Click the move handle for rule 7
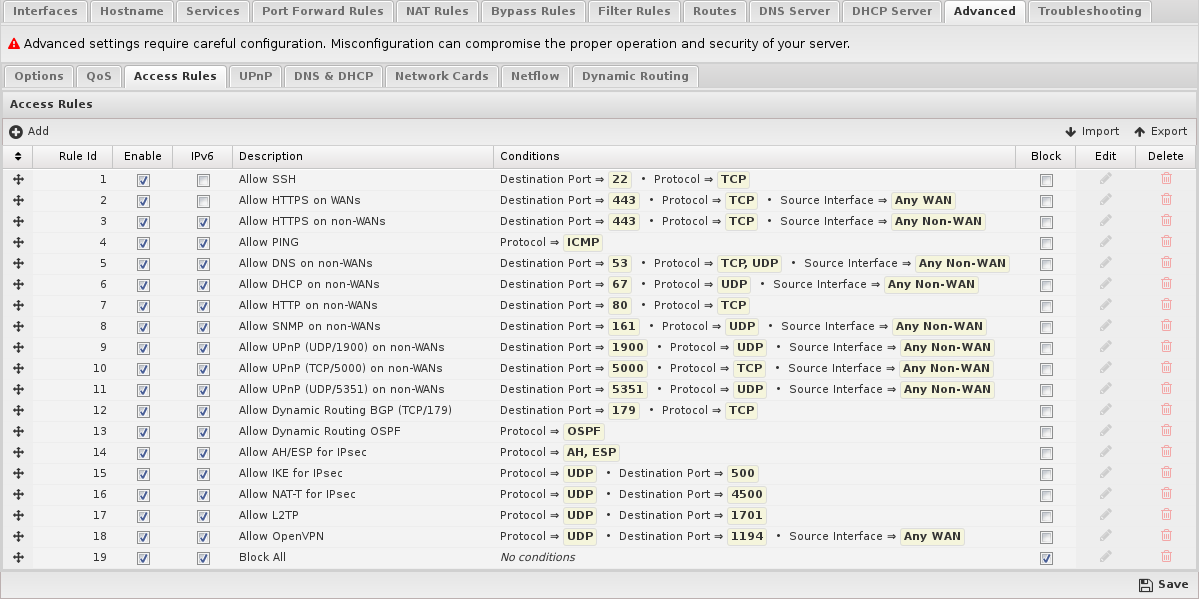The height and width of the screenshot is (599, 1199). 18,305
